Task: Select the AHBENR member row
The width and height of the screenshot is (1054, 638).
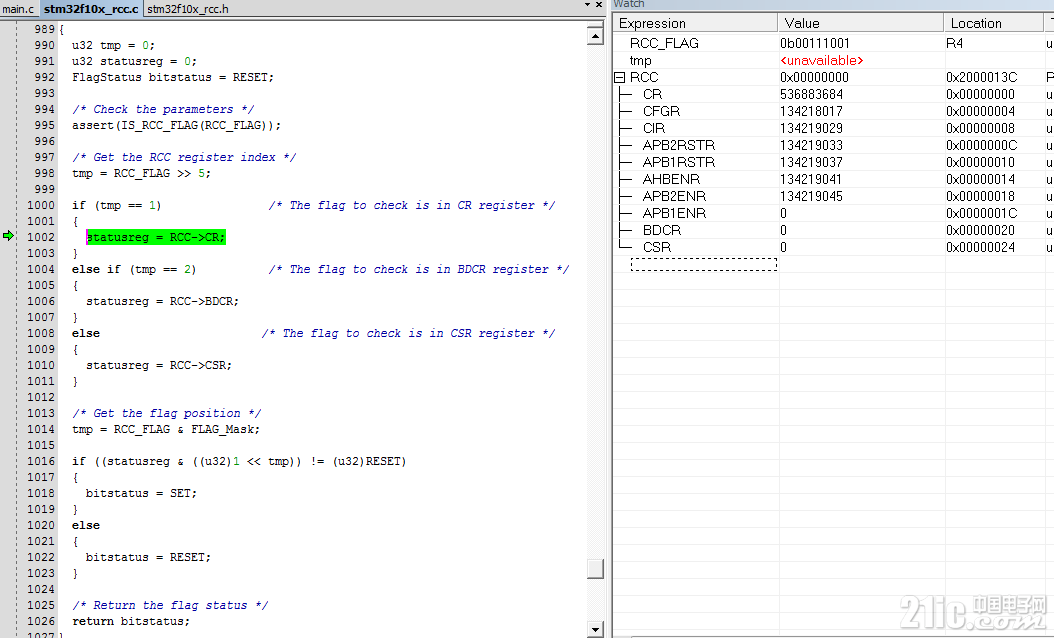Action: (672, 180)
